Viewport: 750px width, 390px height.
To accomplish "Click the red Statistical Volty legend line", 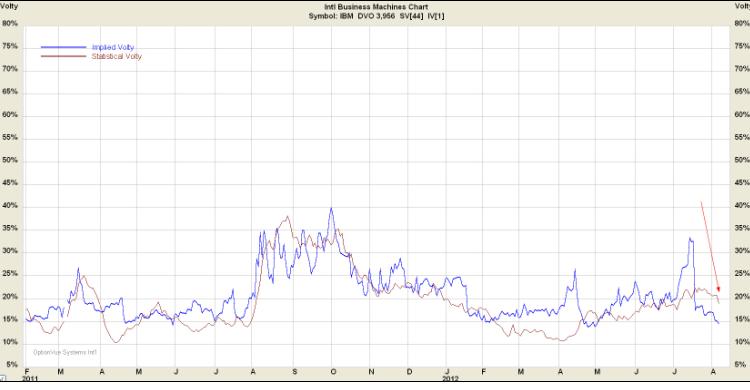I will click(64, 56).
